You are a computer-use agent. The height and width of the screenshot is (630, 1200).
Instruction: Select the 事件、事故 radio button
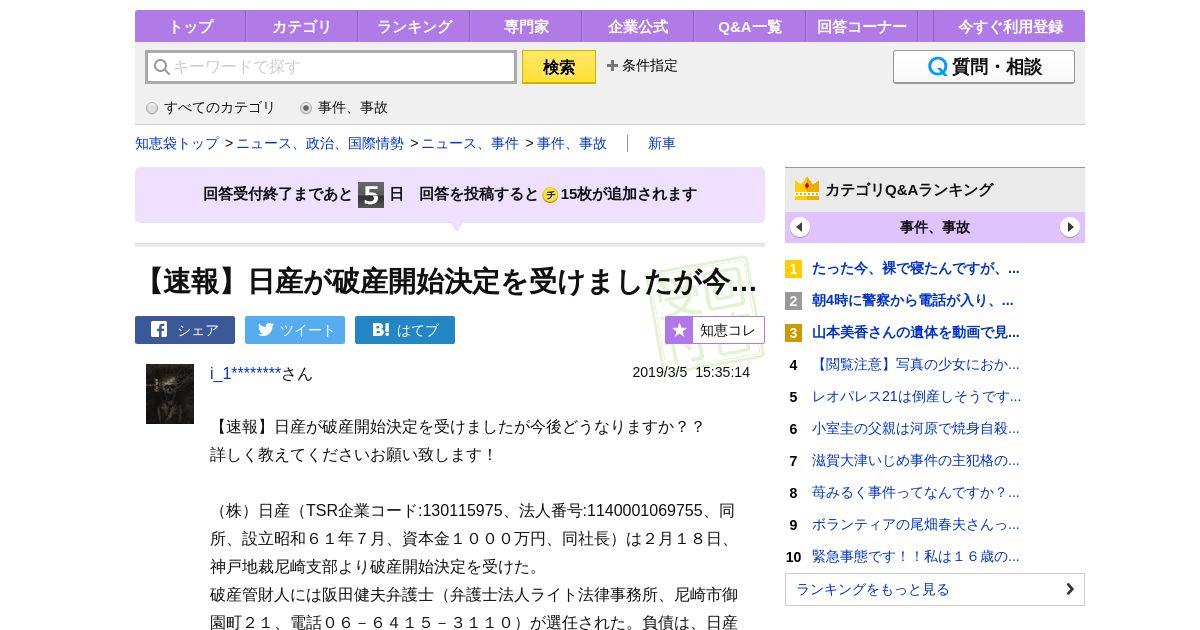(x=306, y=108)
